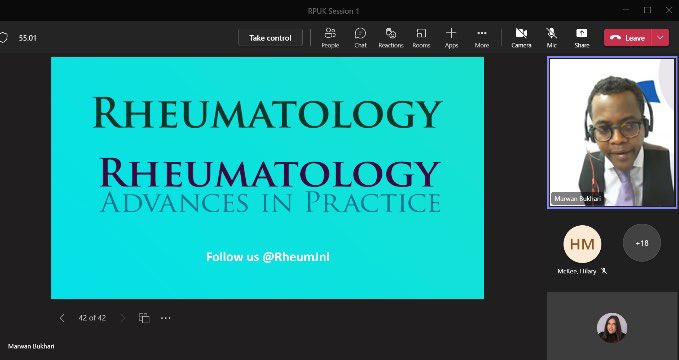
Task: Open the meeting Chat
Action: (x=360, y=38)
